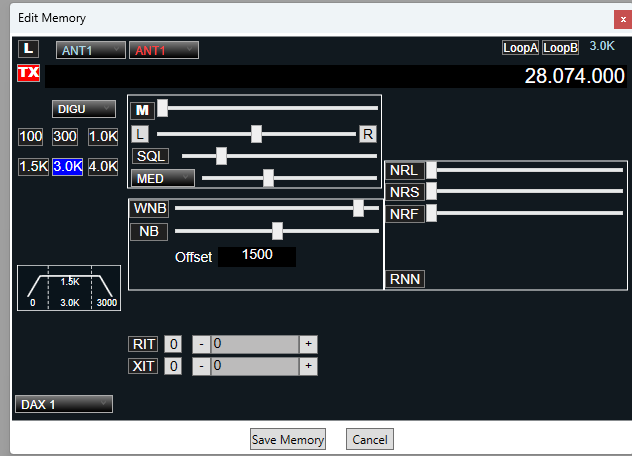The image size is (632, 456).
Task: Click the audio volume slider next to M
Action: [268, 108]
